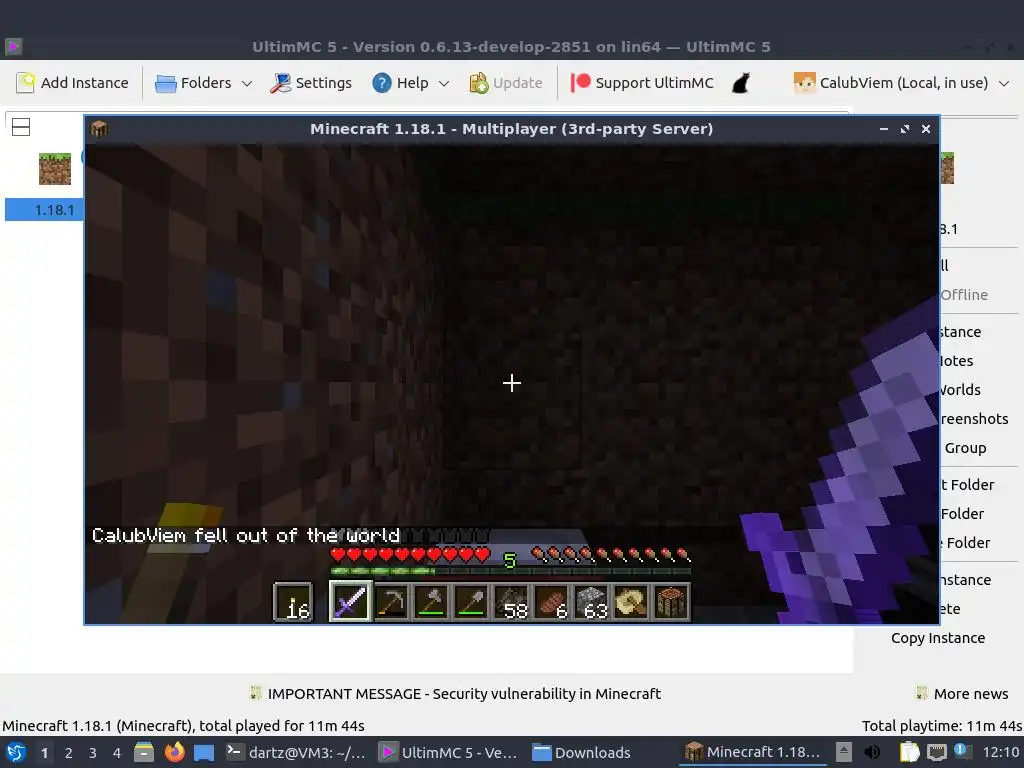Click the green experience bar
Image resolution: width=1024 pixels, height=768 pixels.
pos(511,571)
